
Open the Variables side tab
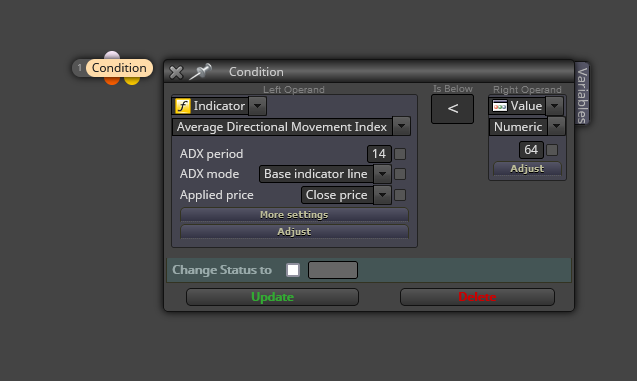point(582,94)
